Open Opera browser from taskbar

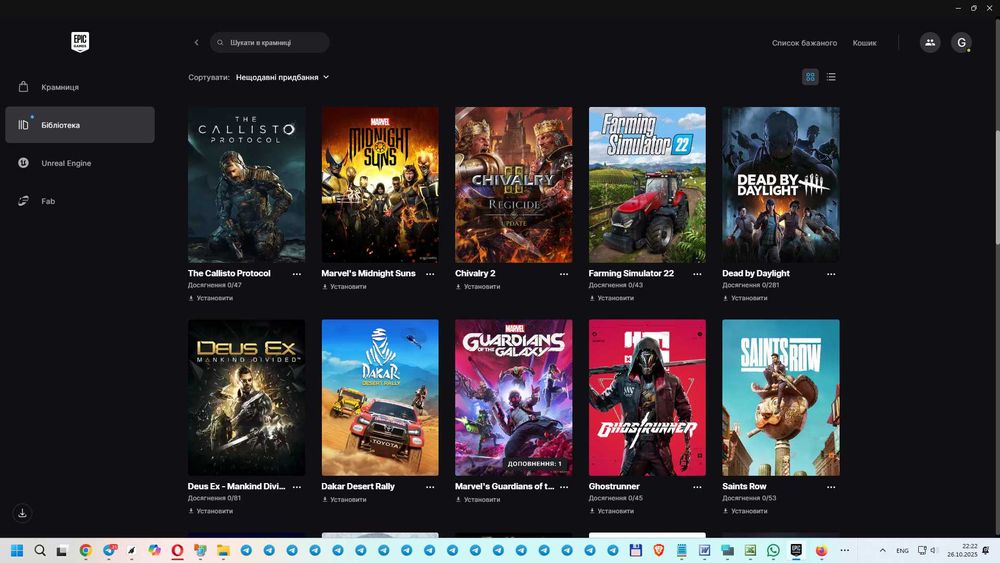click(x=177, y=550)
